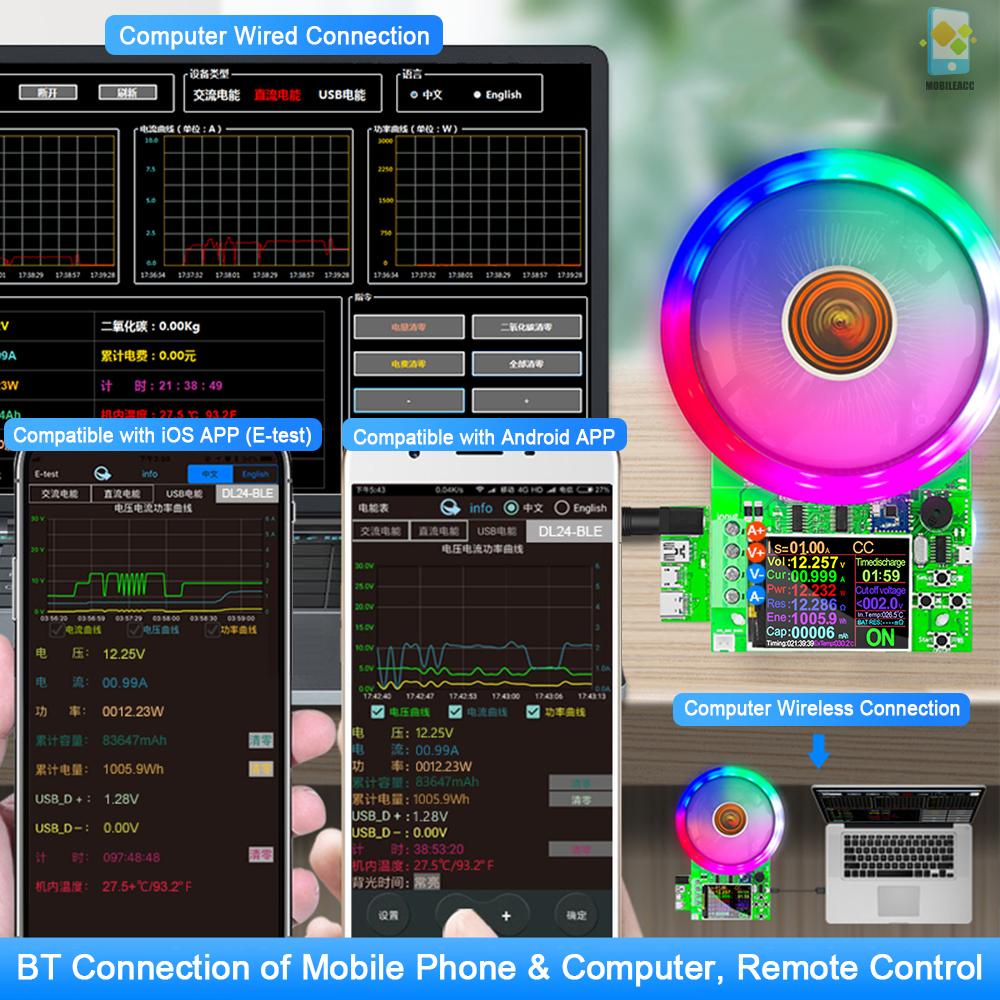Open info in the Android app header
Image resolution: width=1000 pixels, height=1000 pixels.
(481, 508)
